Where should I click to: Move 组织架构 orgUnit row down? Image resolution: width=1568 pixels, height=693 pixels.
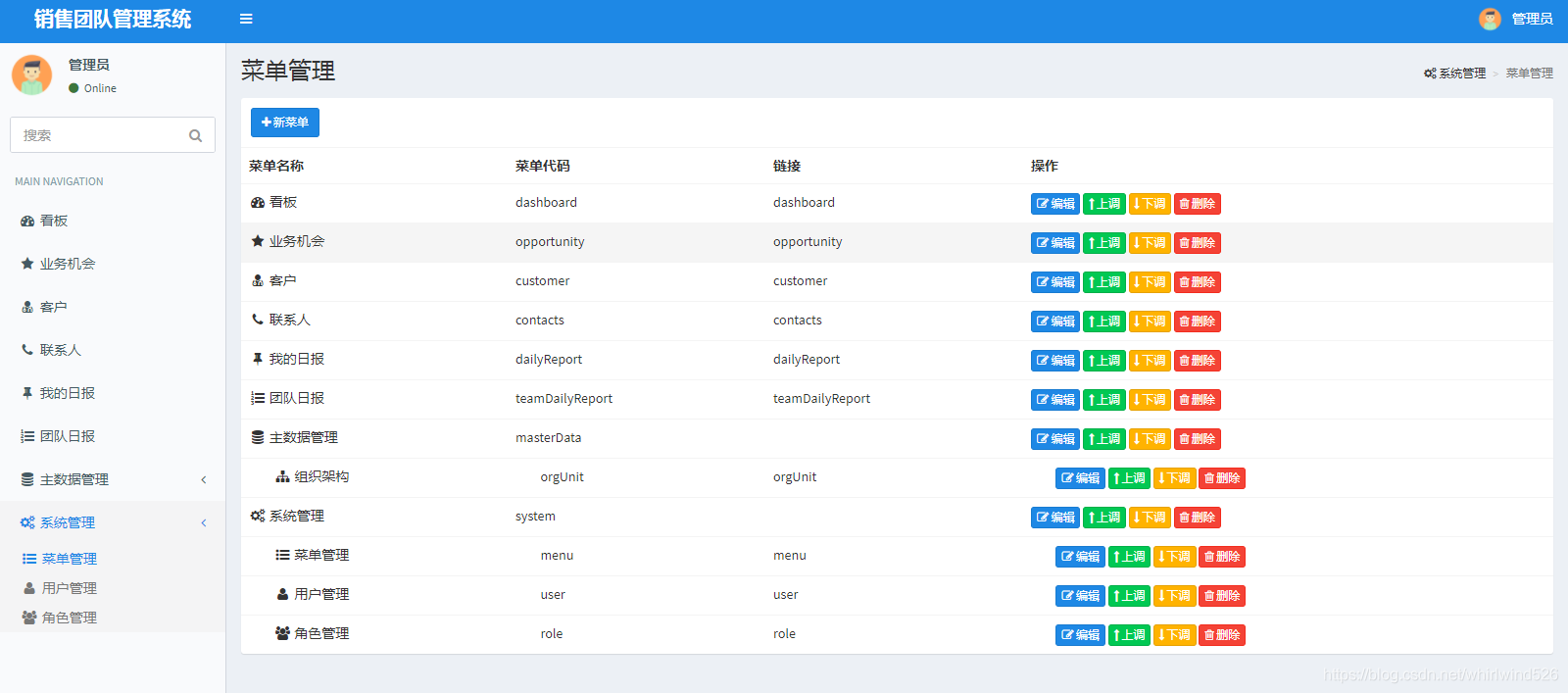tap(1175, 478)
